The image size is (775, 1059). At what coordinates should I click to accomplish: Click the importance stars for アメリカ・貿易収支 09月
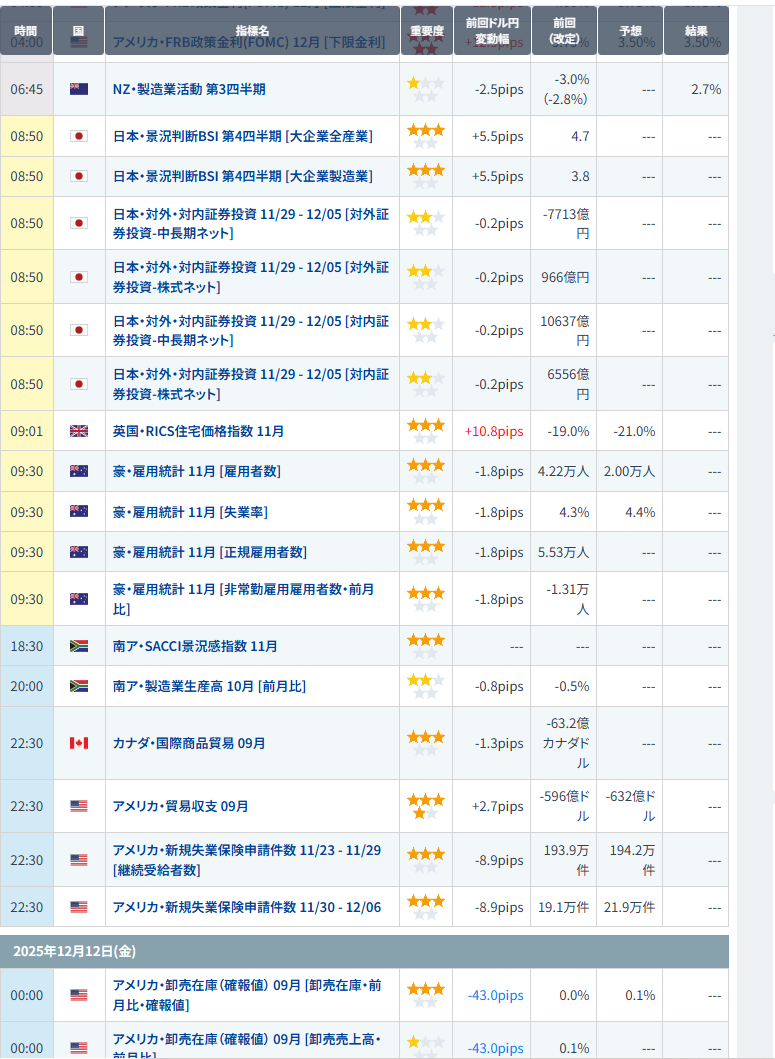[425, 806]
